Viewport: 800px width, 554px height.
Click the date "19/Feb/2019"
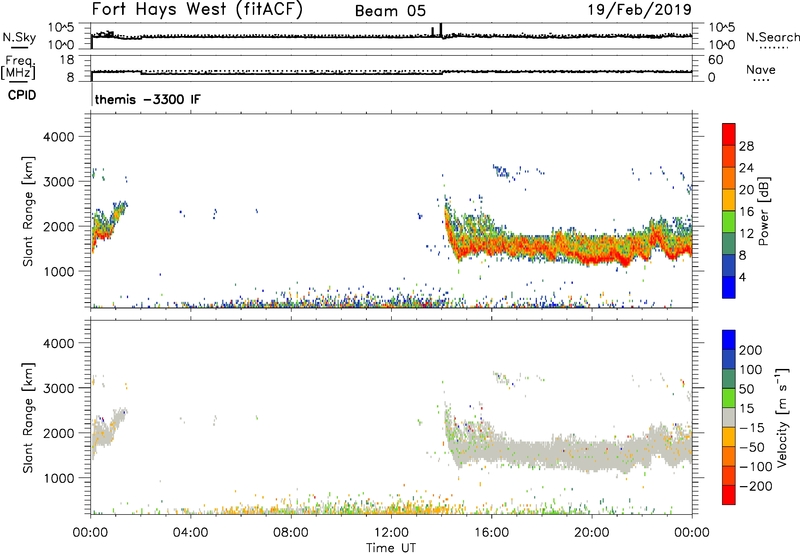(x=639, y=9)
